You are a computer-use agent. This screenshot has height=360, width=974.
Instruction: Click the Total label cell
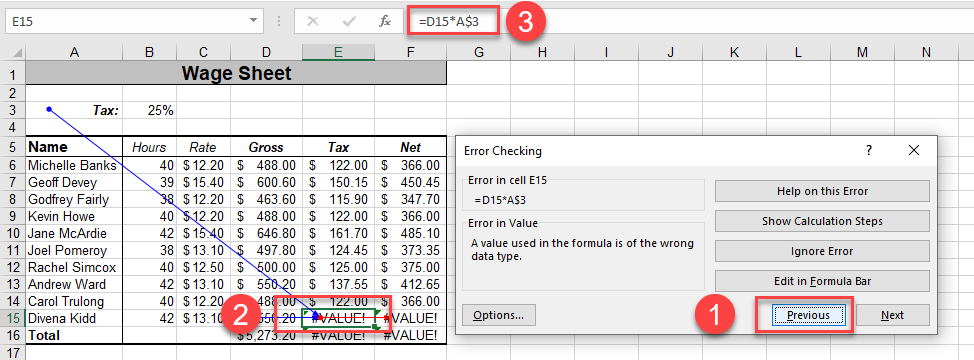(74, 335)
